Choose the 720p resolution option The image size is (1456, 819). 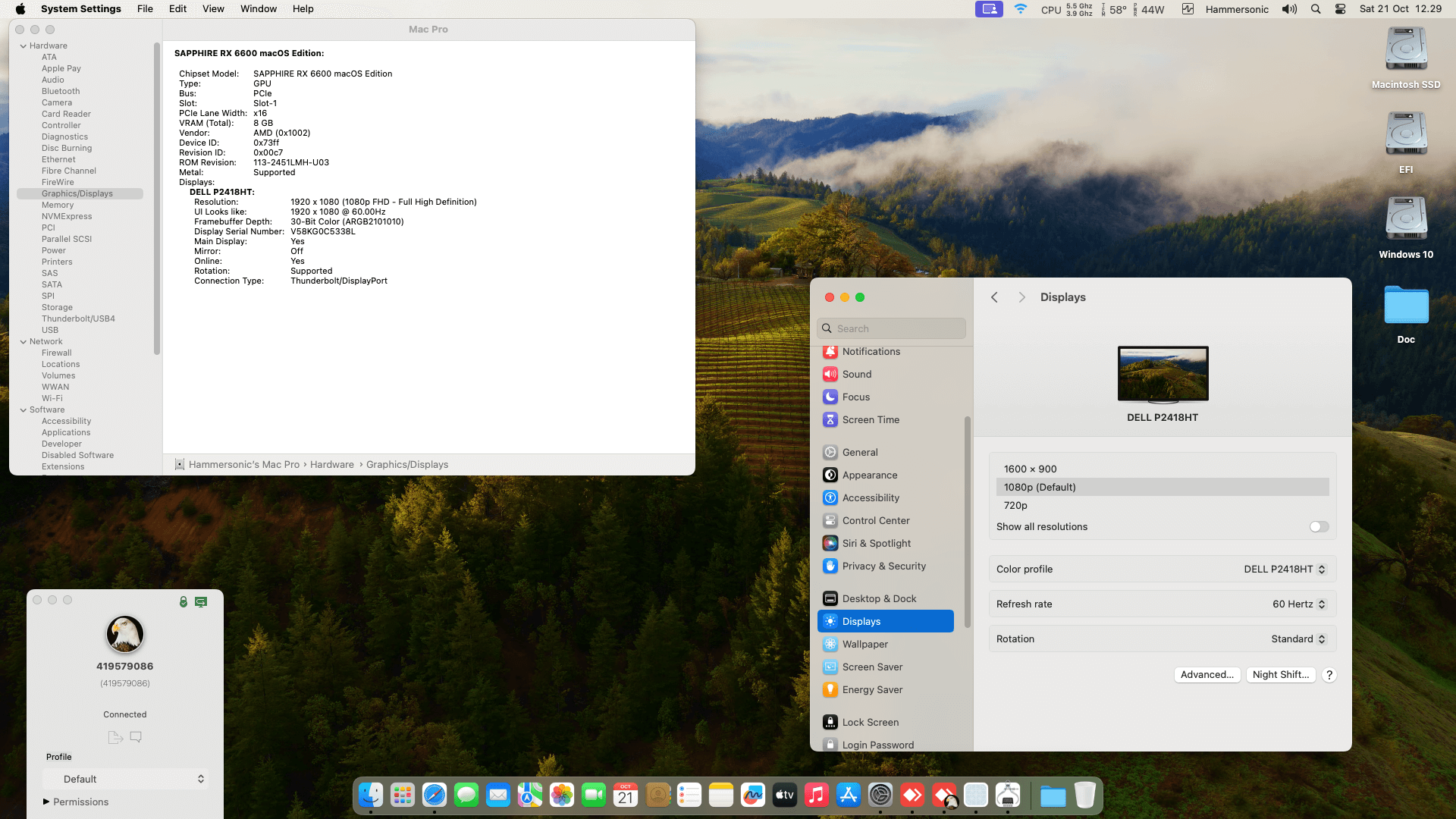[x=1015, y=506]
